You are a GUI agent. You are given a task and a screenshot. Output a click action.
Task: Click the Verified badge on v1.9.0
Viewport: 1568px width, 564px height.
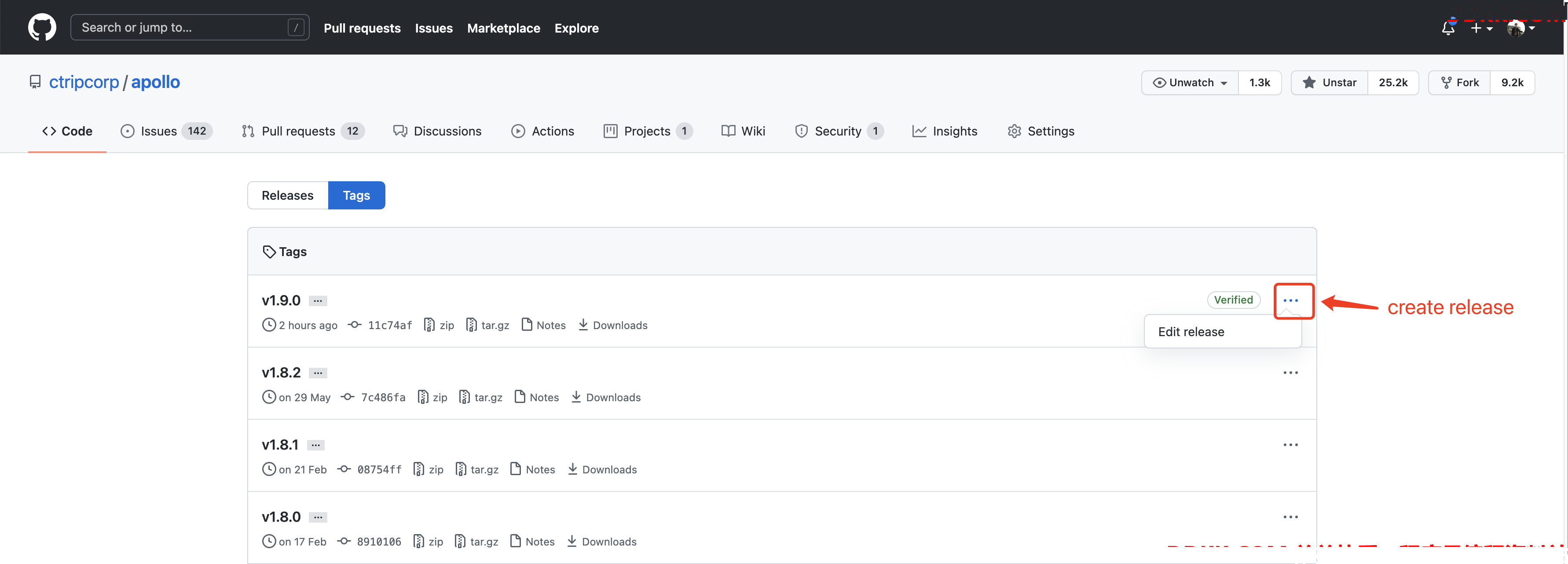point(1233,300)
